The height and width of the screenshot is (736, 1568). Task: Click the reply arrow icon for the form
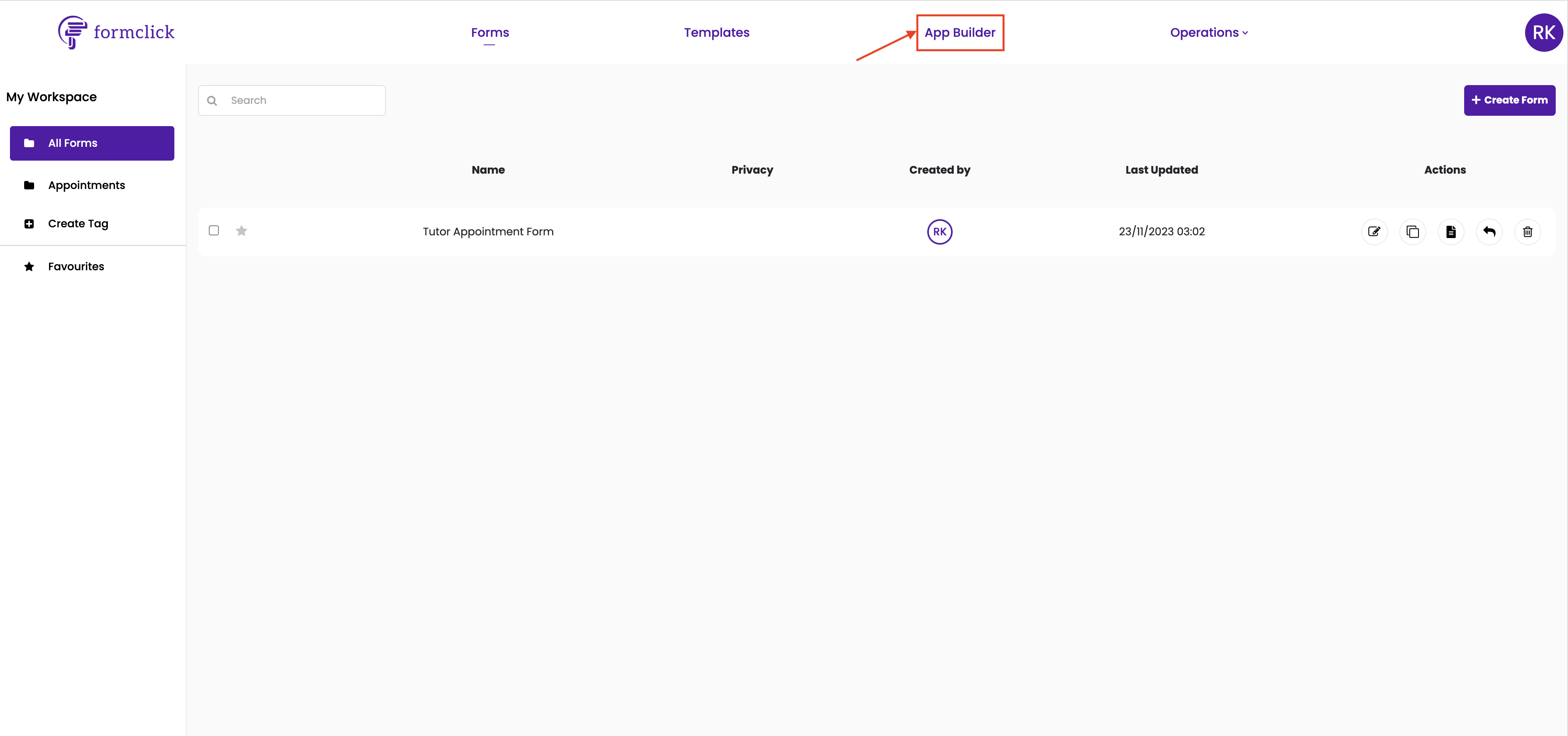pyautogui.click(x=1489, y=231)
